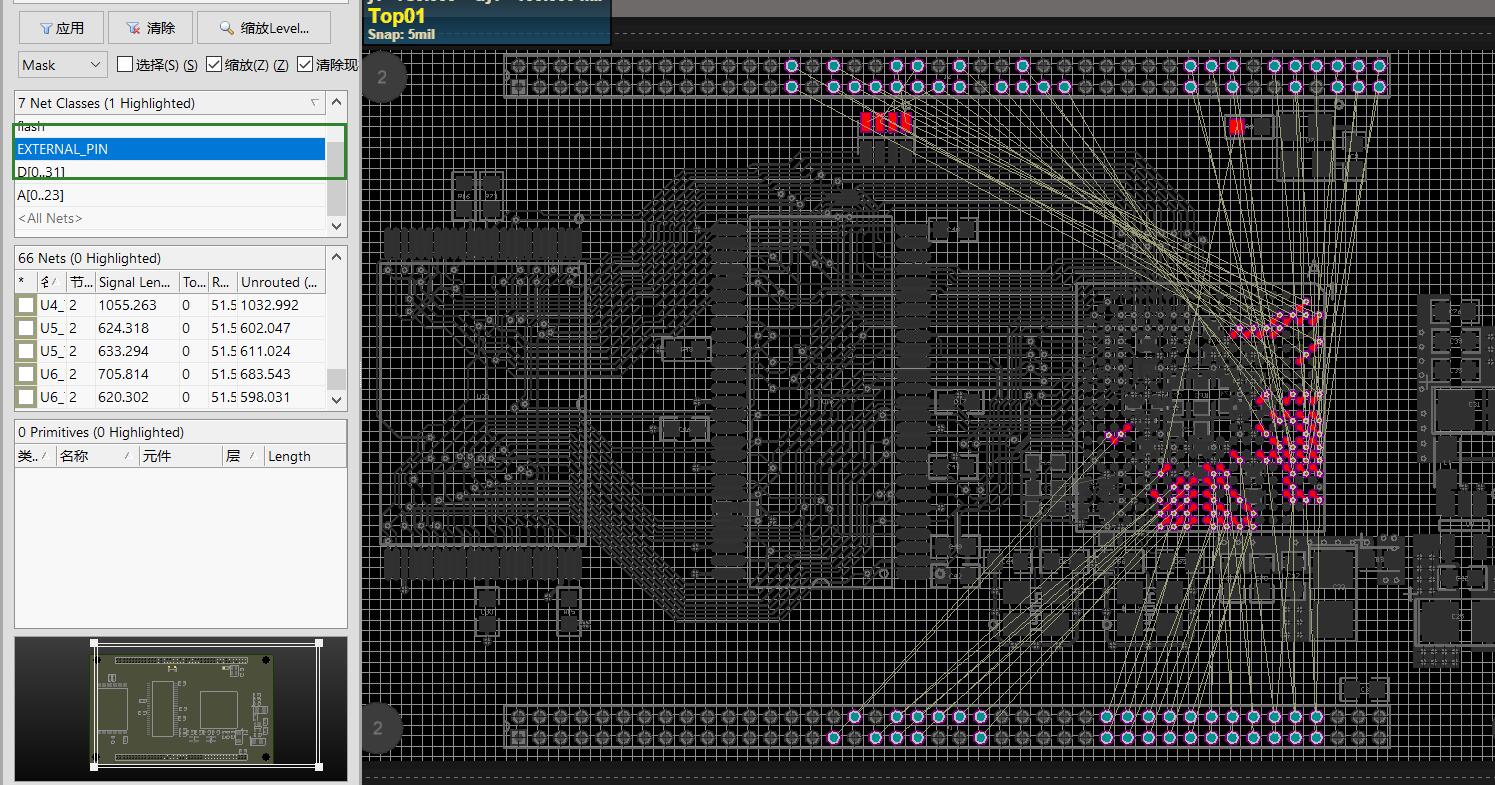The height and width of the screenshot is (785, 1495).
Task: Click the board preview thumbnail
Action: pyautogui.click(x=180, y=707)
